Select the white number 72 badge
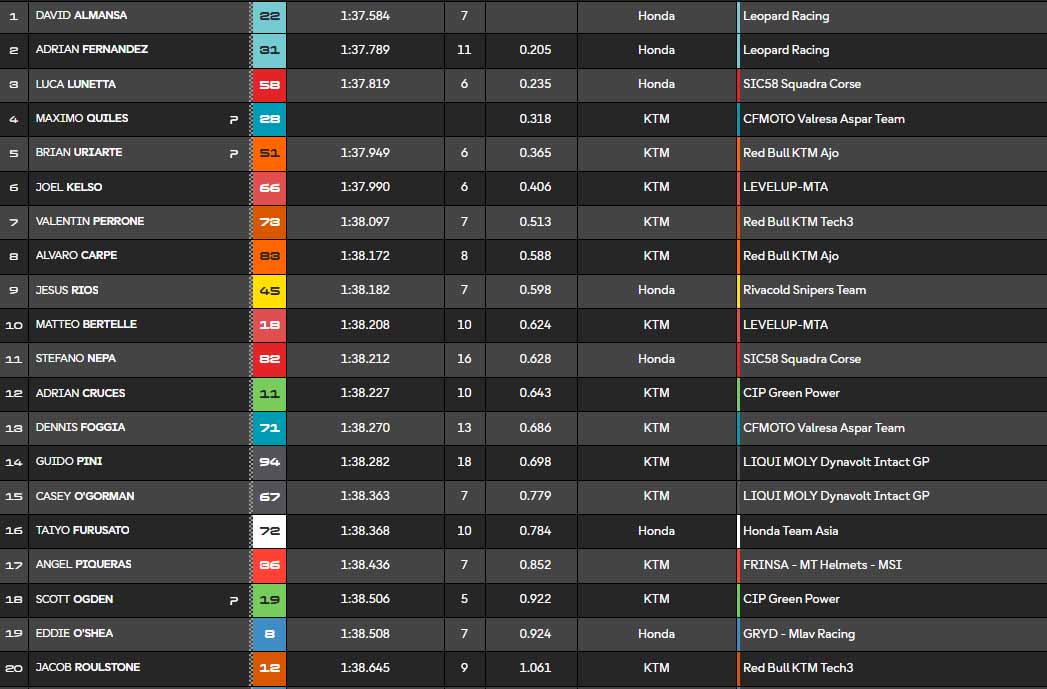Viewport: 1047px width, 689px height. point(269,531)
